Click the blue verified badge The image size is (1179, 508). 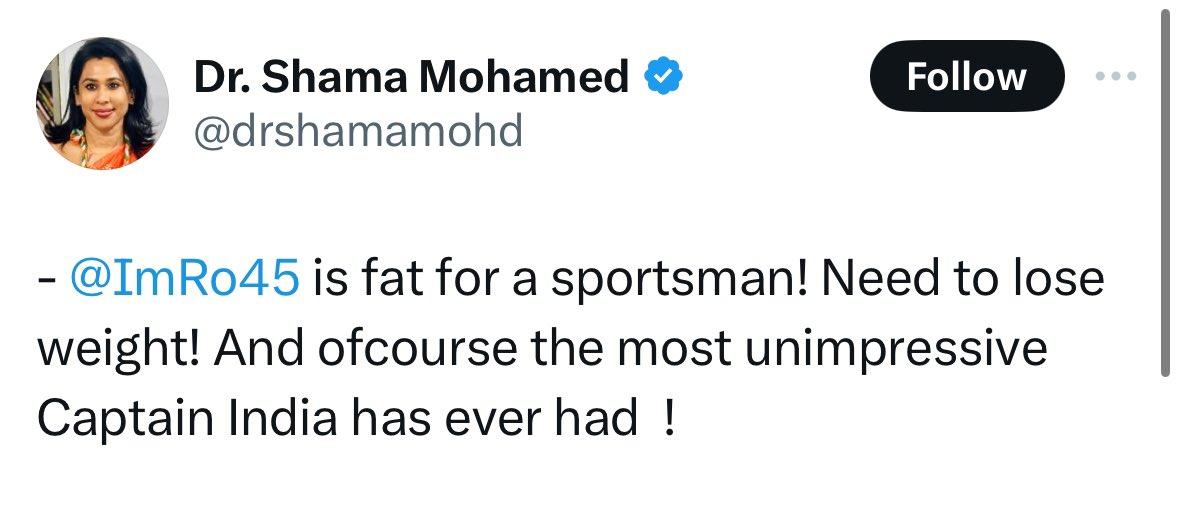click(x=661, y=76)
